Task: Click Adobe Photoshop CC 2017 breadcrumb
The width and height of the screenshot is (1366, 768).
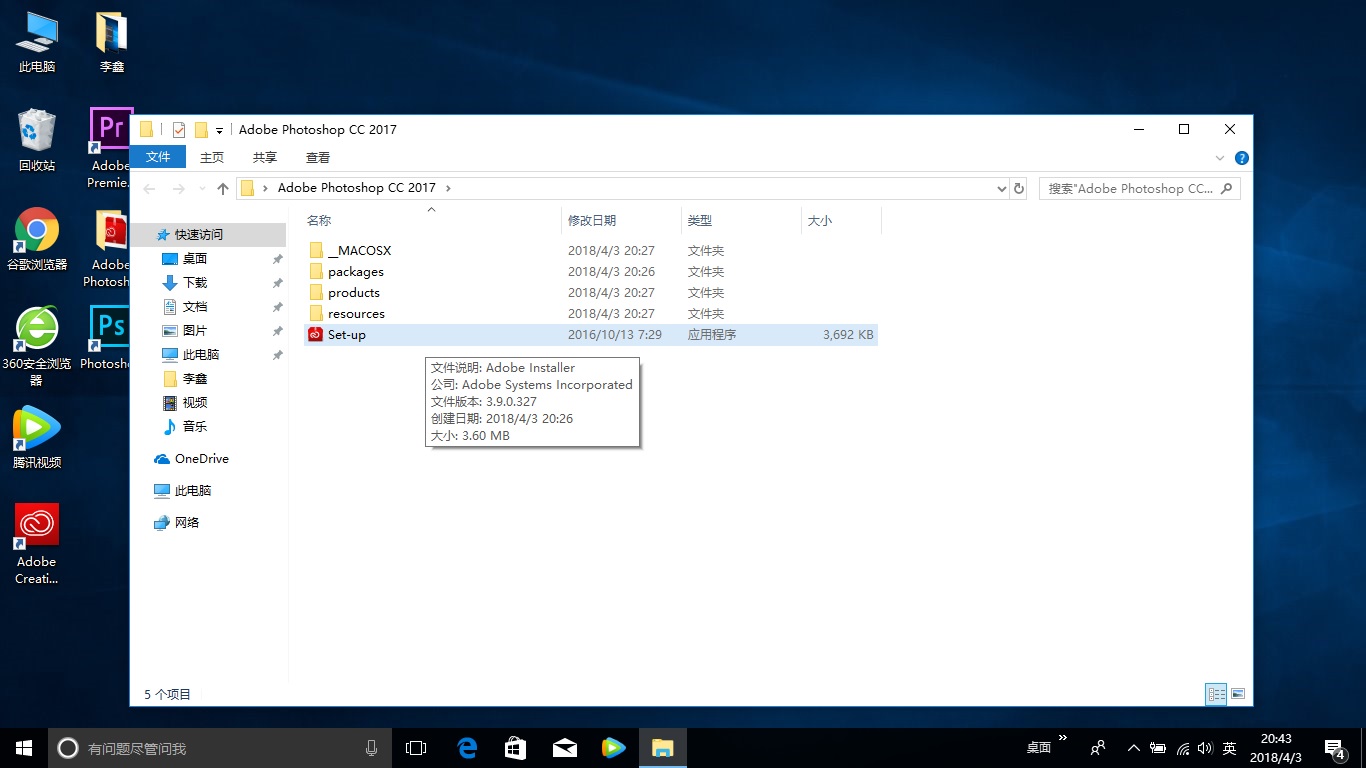Action: tap(357, 188)
